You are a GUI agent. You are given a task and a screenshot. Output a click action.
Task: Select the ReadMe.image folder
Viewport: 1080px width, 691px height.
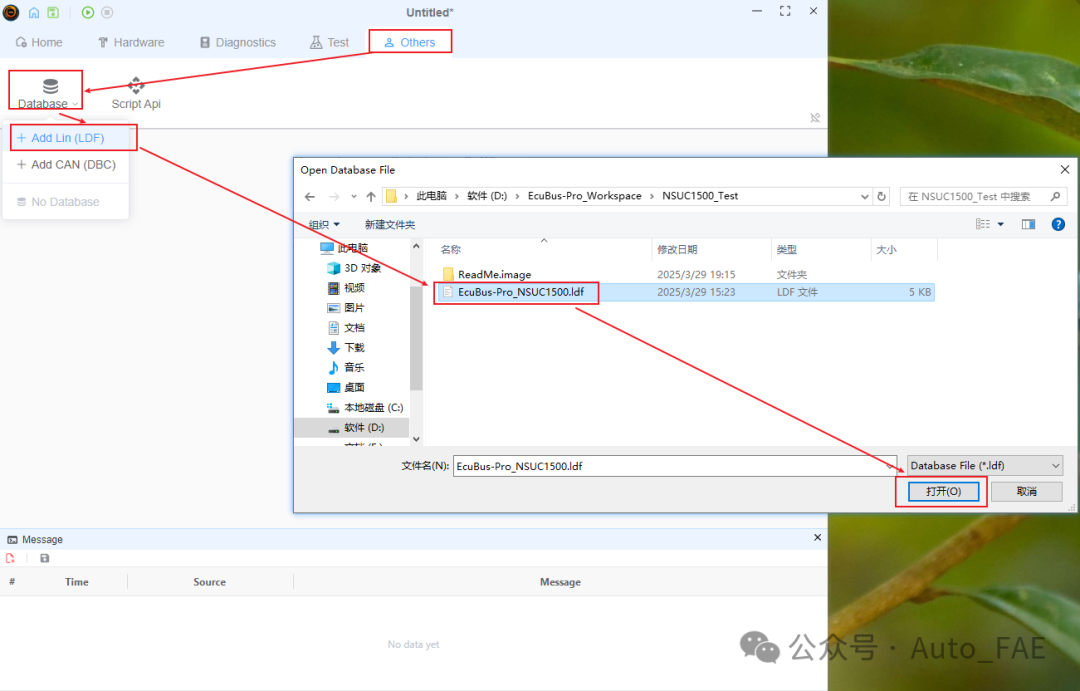click(x=494, y=274)
